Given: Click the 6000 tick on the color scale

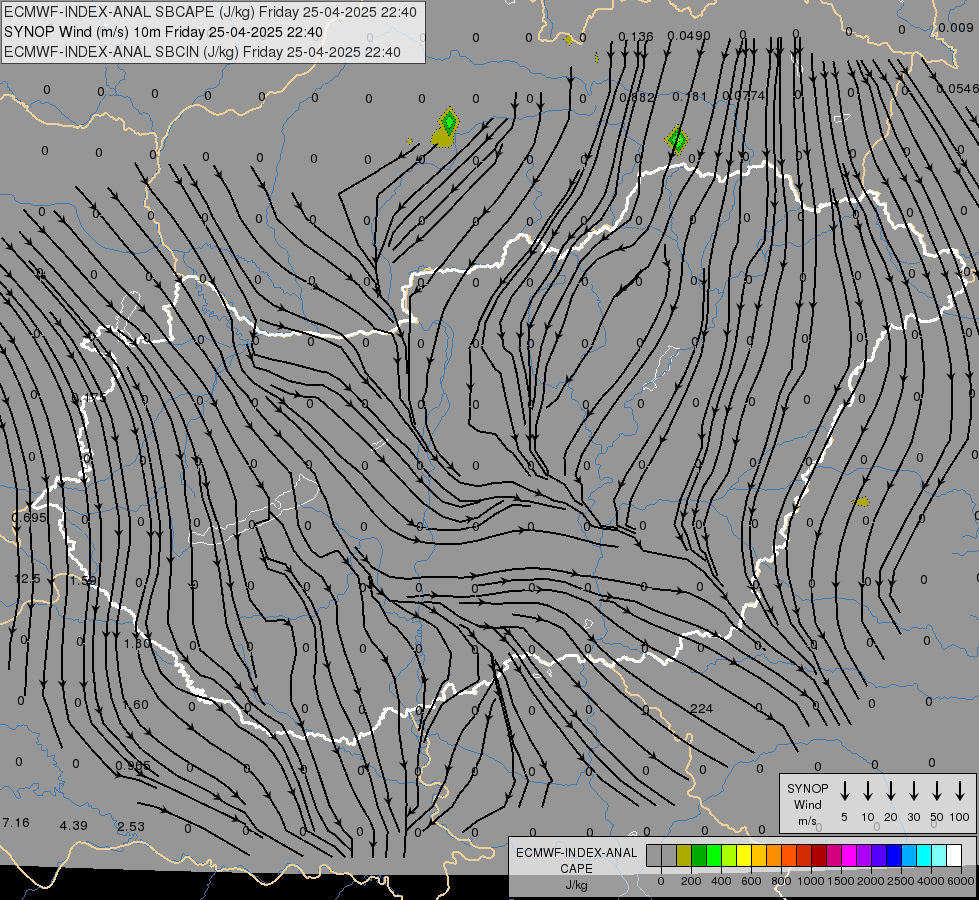Looking at the screenshot, I should coord(961,881).
